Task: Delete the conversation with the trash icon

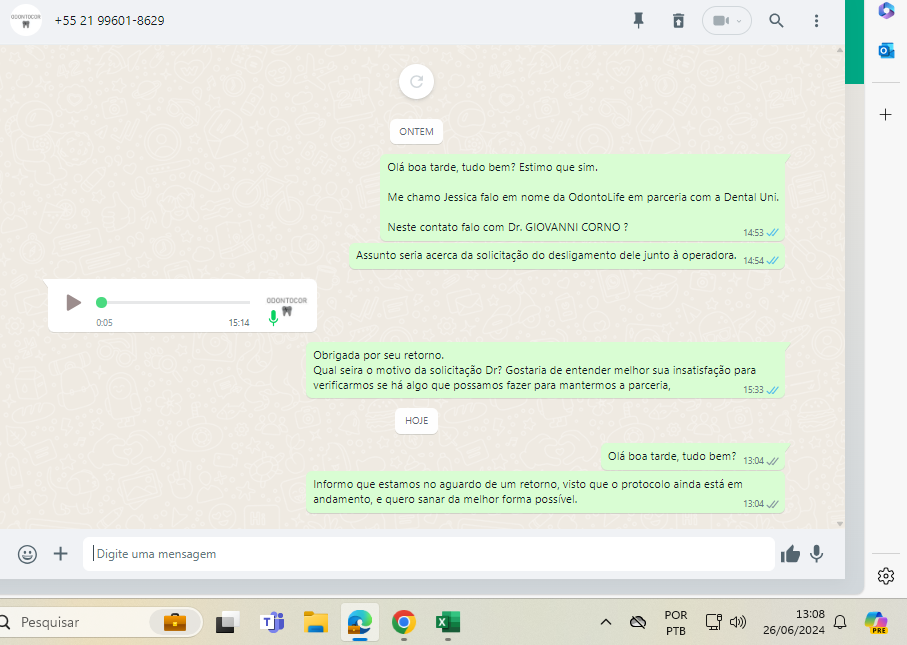Action: (x=679, y=21)
